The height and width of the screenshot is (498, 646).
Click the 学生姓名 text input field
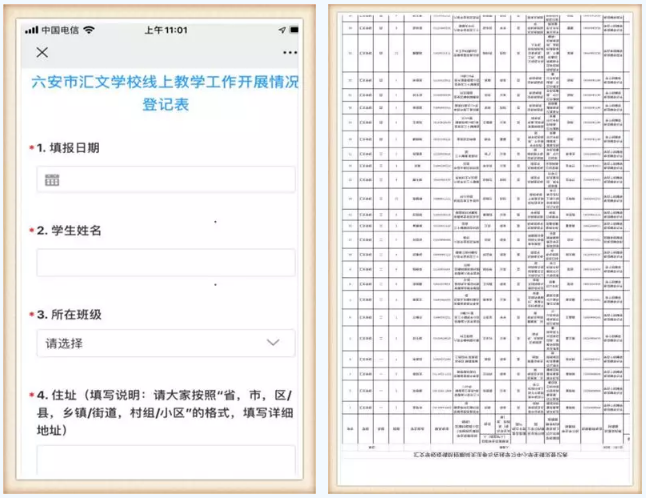coord(166,262)
